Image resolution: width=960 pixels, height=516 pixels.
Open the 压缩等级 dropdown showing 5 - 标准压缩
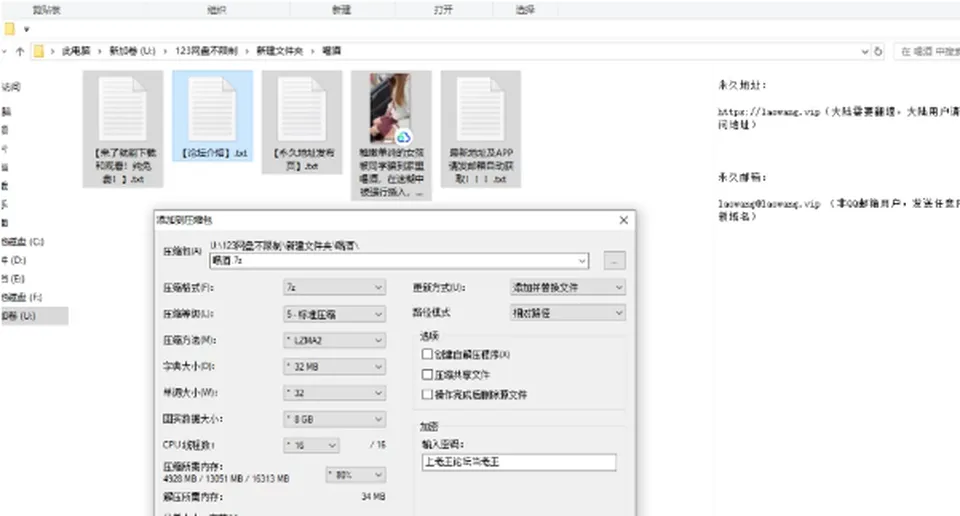click(x=334, y=314)
